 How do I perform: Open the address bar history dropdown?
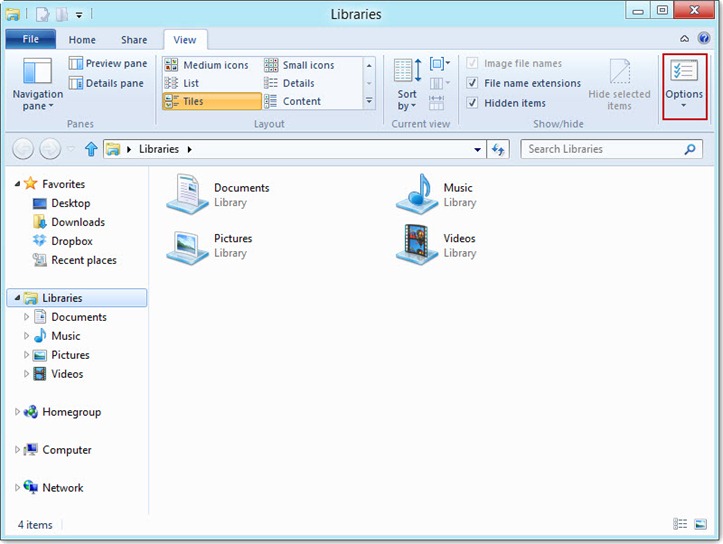coord(477,150)
